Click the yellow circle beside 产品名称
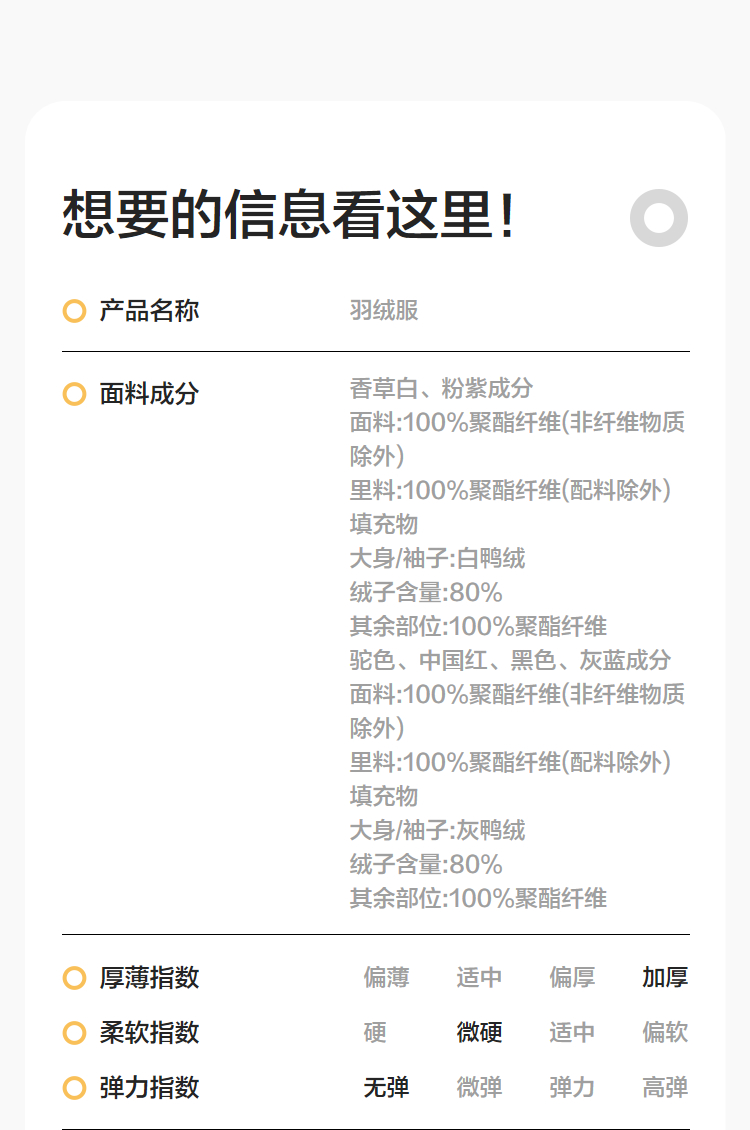Viewport: 750px width, 1130px height. tap(74, 311)
